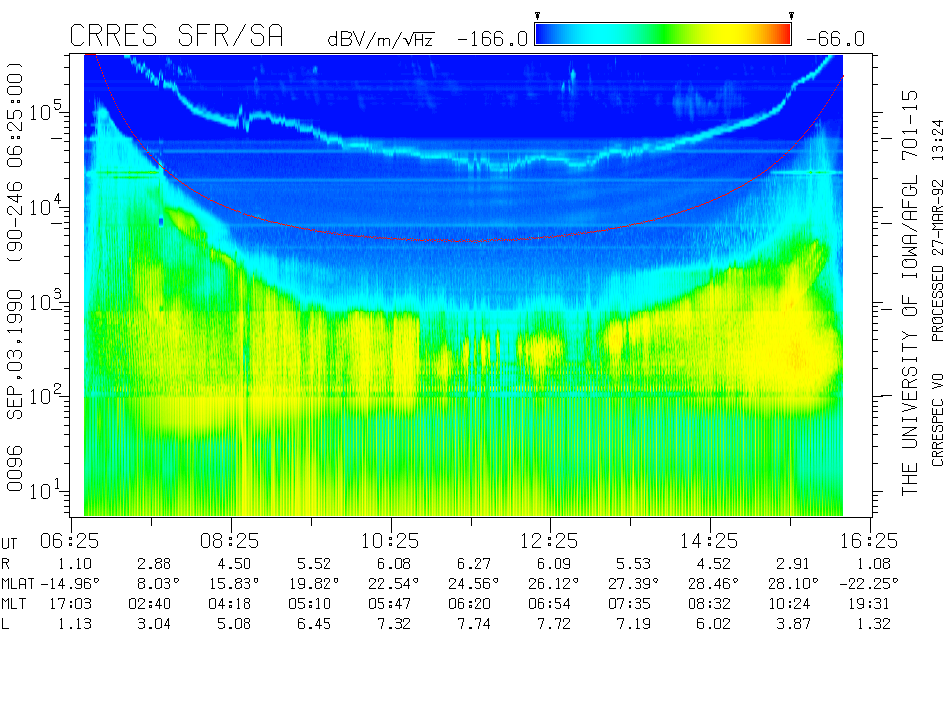Select the right marker above the colorbar
945x720 pixels.
[791, 16]
